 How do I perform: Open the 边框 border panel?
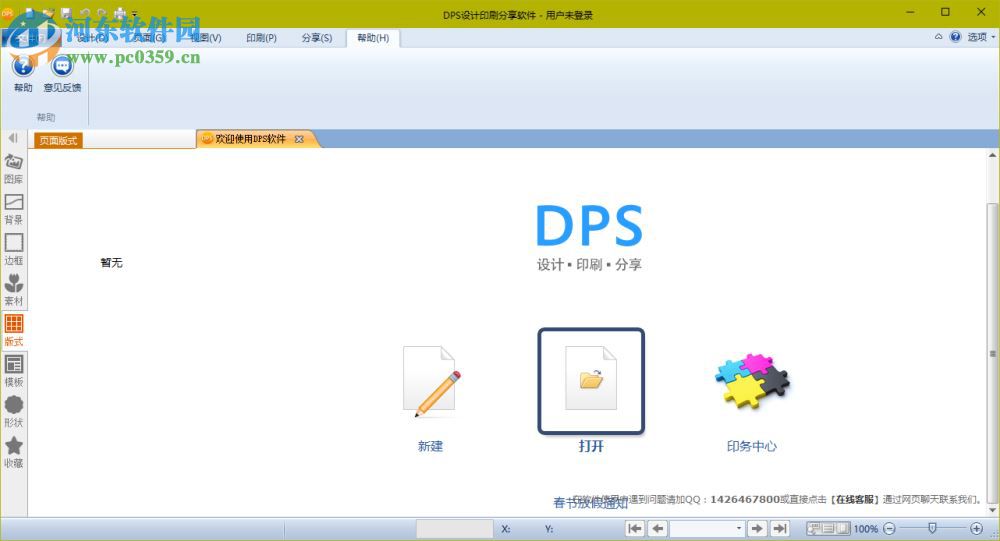tap(13, 249)
